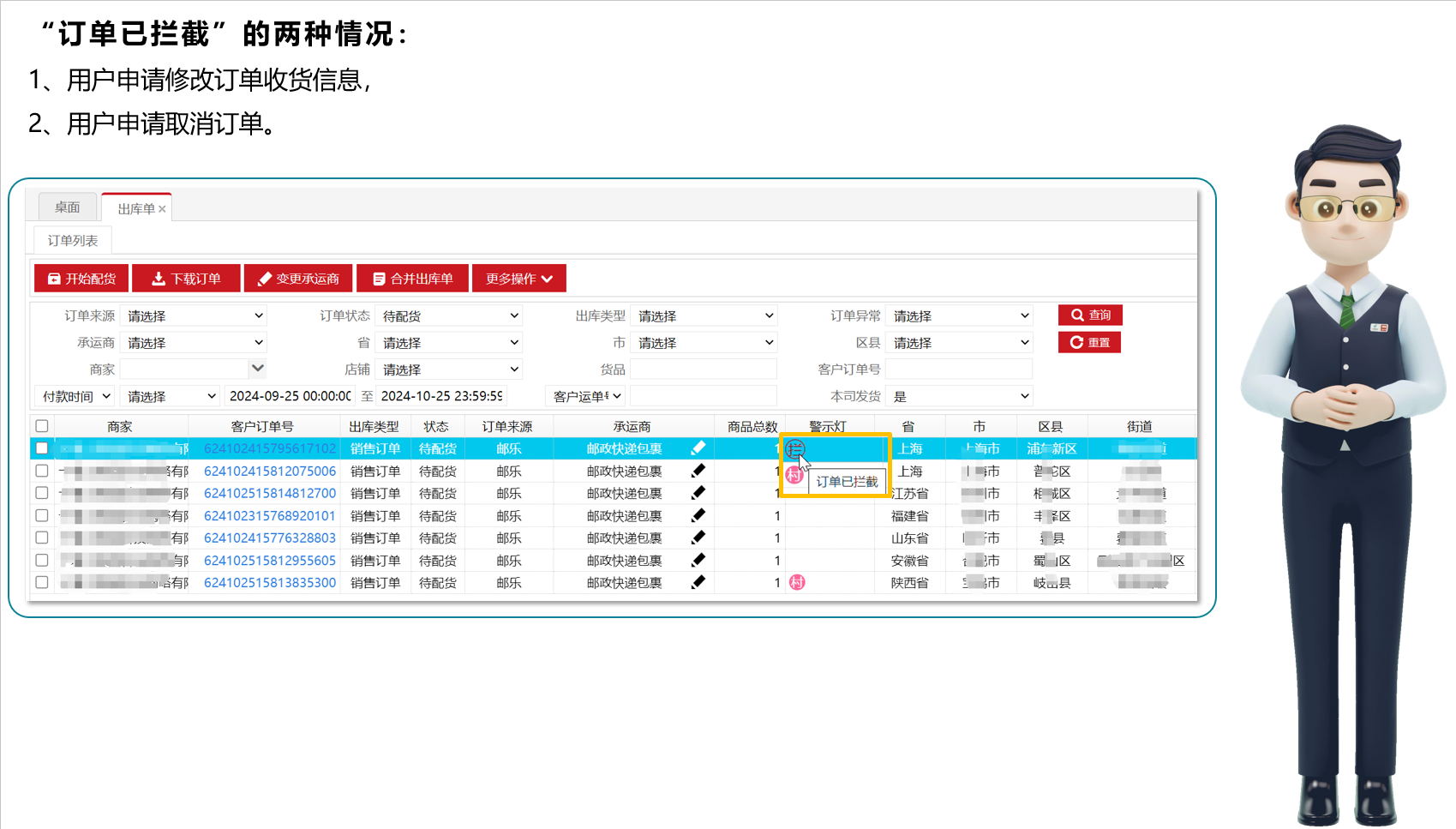Open the 订单异常 dropdown
1456x829 pixels.
(x=959, y=316)
